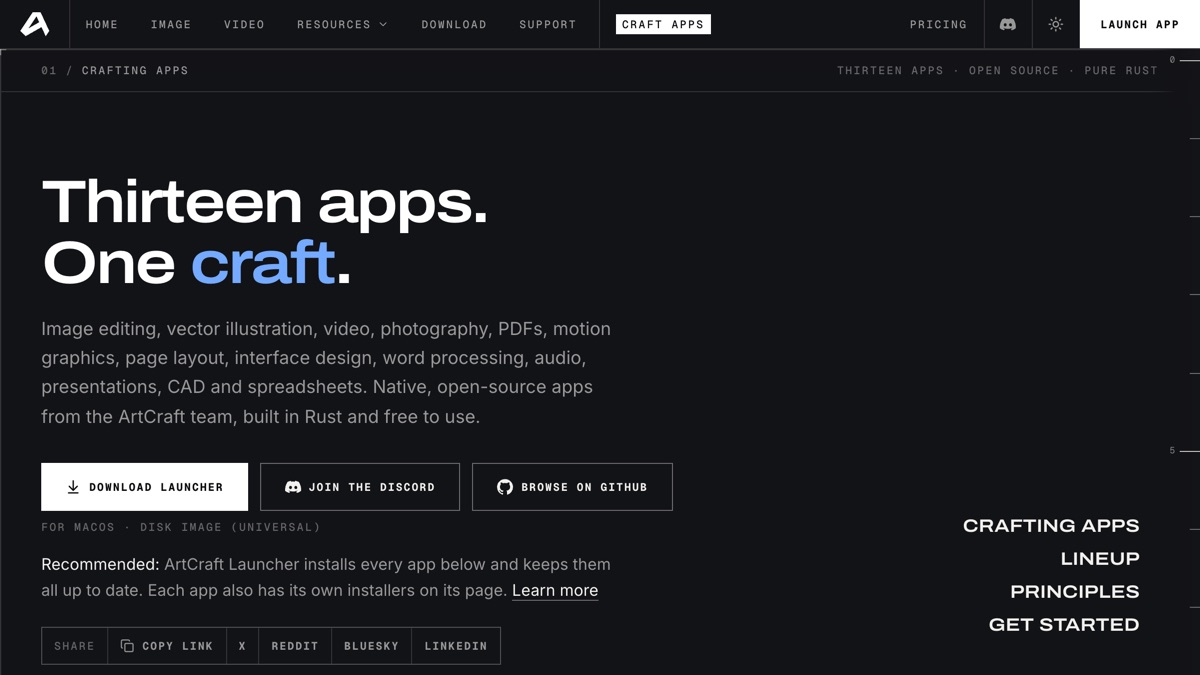
Task: Select the Craft Apps nav item
Action: [x=663, y=24]
